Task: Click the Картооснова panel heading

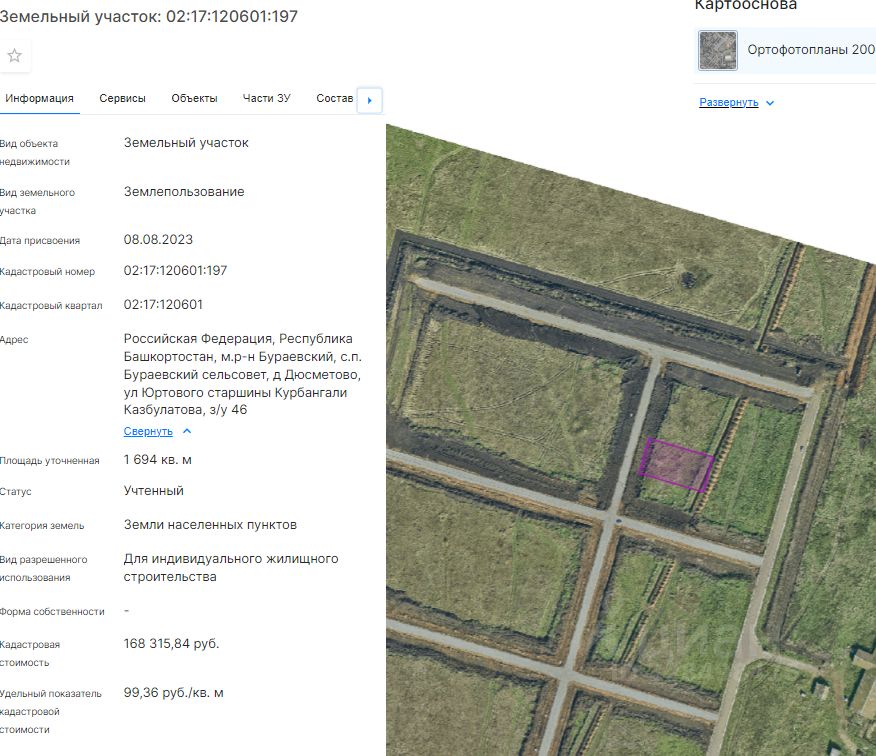Action: coord(746,6)
